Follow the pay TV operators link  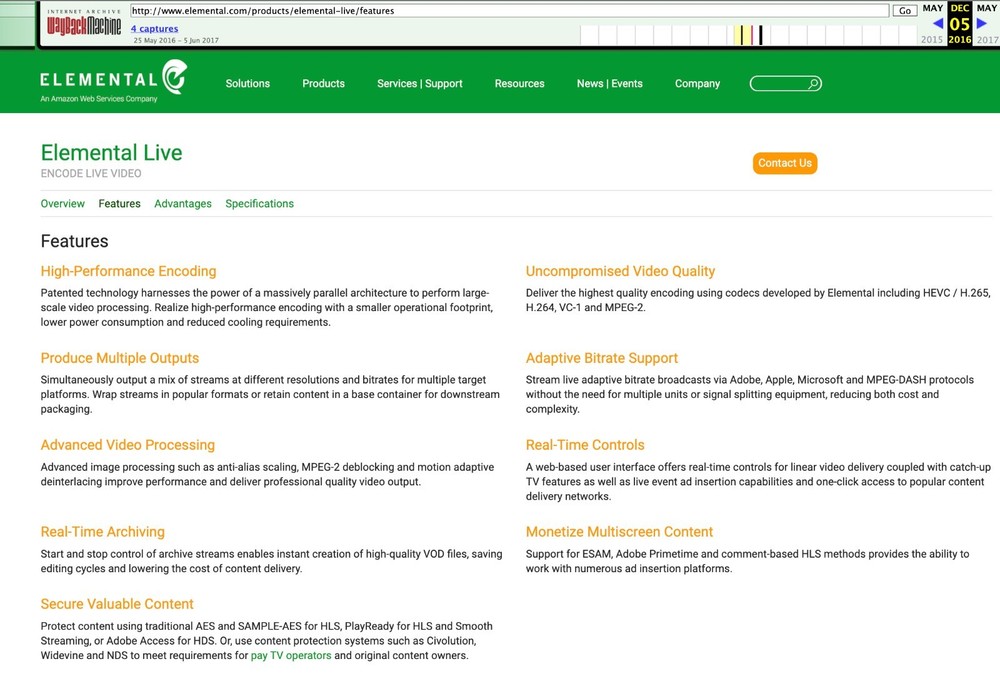tap(291, 656)
